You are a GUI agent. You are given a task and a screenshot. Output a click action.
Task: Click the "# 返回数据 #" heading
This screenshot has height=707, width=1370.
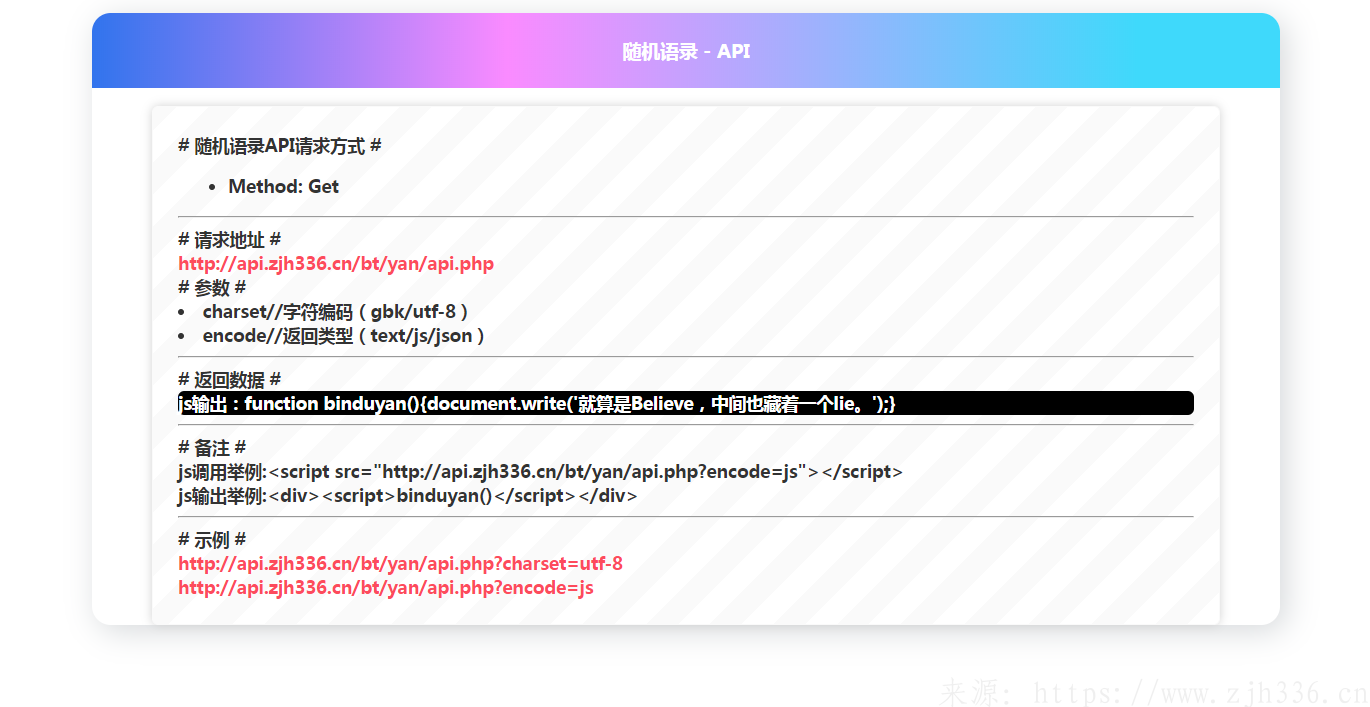tap(229, 380)
